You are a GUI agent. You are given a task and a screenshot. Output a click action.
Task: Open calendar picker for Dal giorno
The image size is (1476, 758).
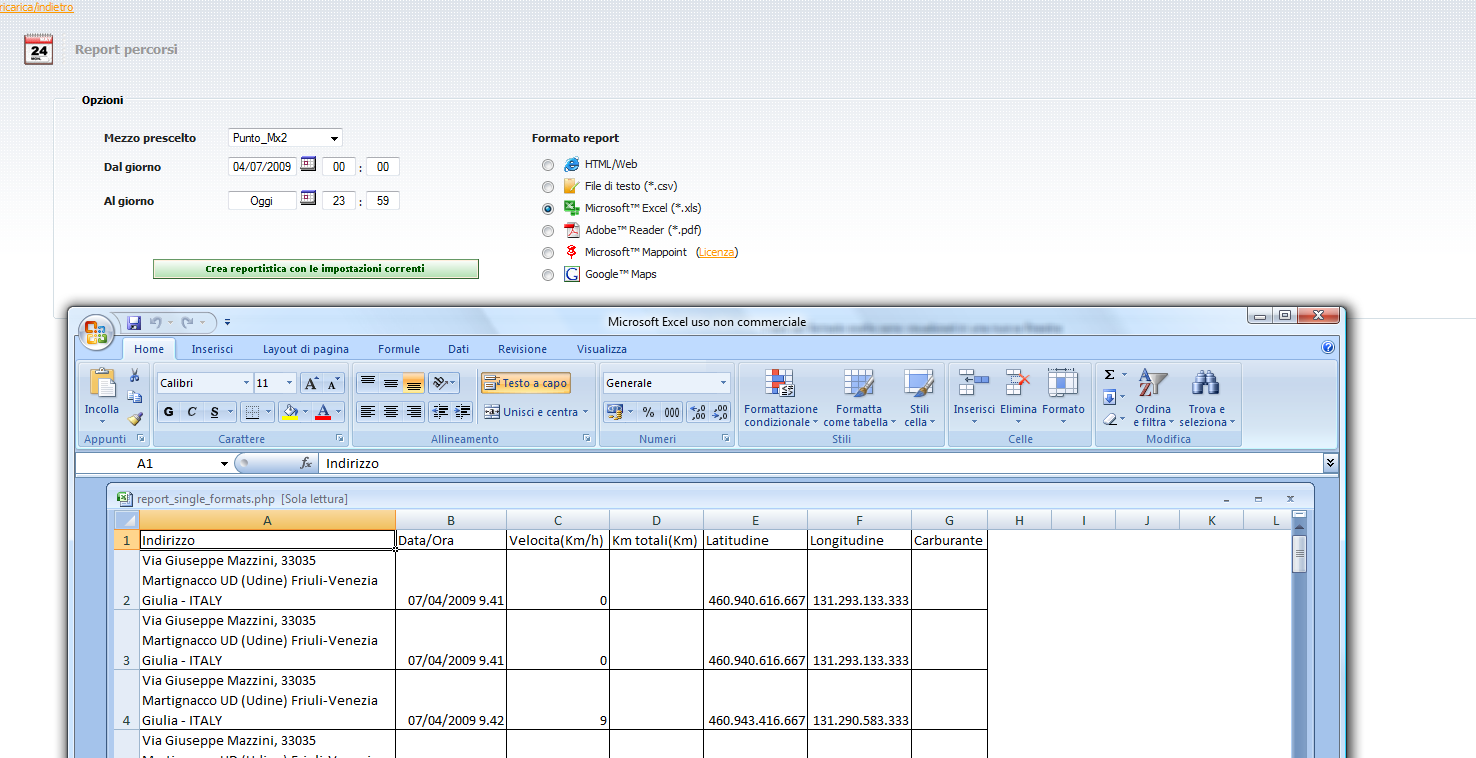point(308,164)
